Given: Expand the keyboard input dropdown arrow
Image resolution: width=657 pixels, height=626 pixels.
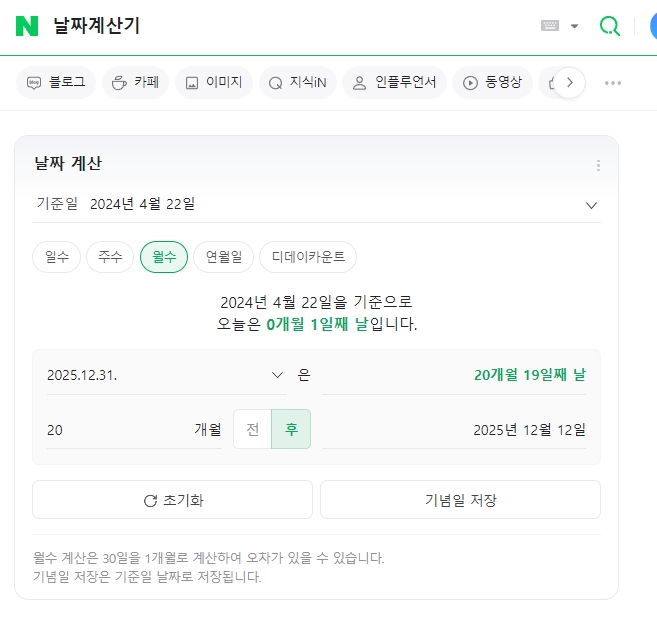Looking at the screenshot, I should pyautogui.click(x=575, y=26).
